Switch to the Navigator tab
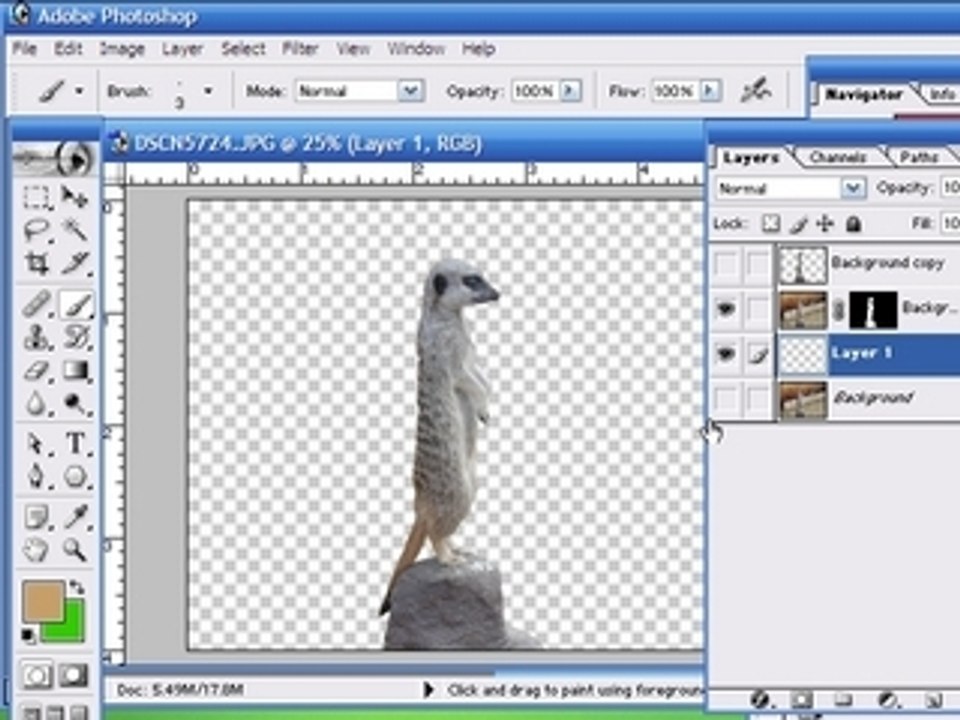 pos(863,94)
